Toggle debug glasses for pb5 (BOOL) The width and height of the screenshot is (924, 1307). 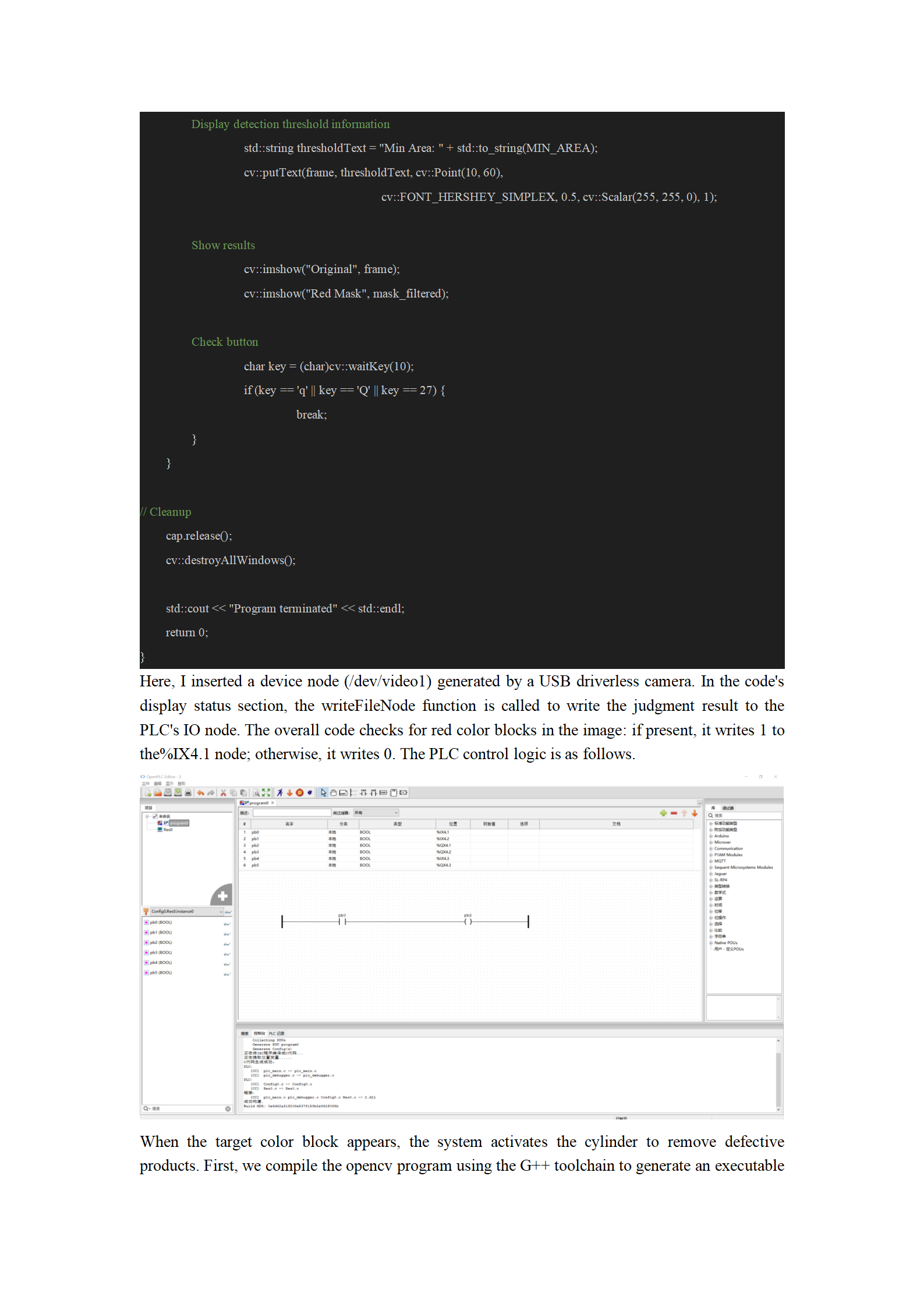click(227, 973)
